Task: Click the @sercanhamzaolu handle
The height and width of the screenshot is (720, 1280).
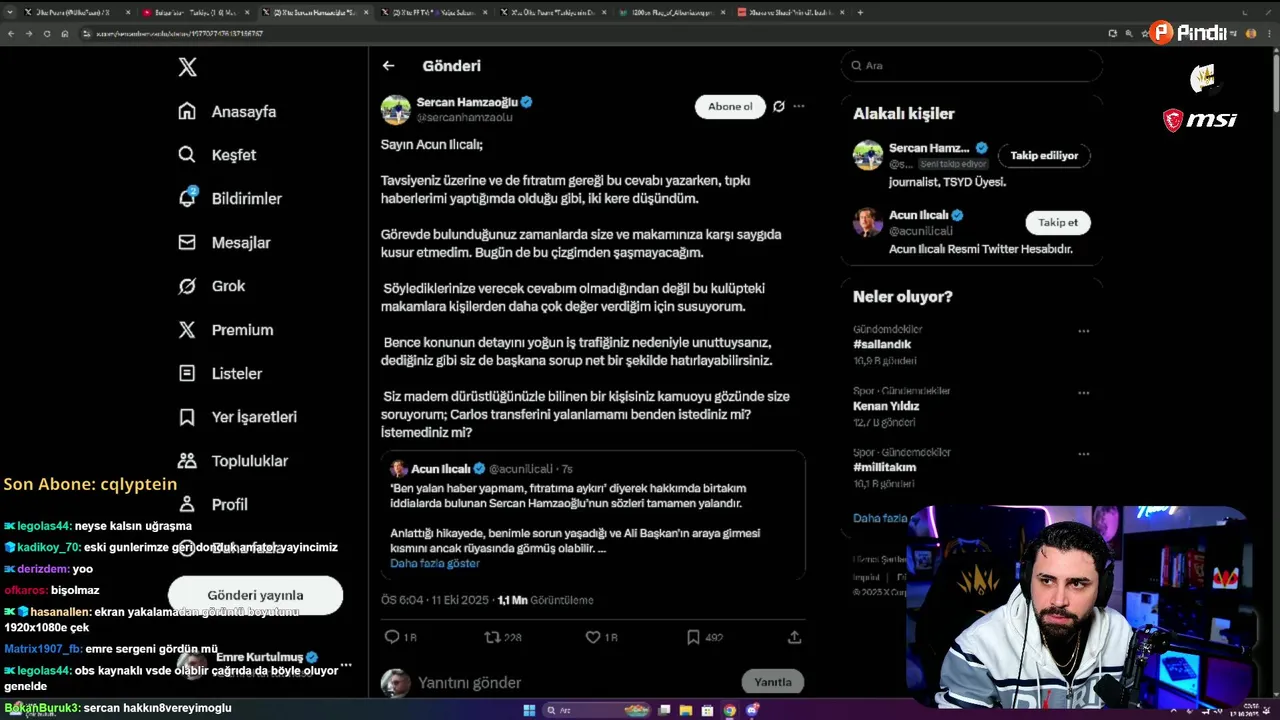Action: (464, 117)
